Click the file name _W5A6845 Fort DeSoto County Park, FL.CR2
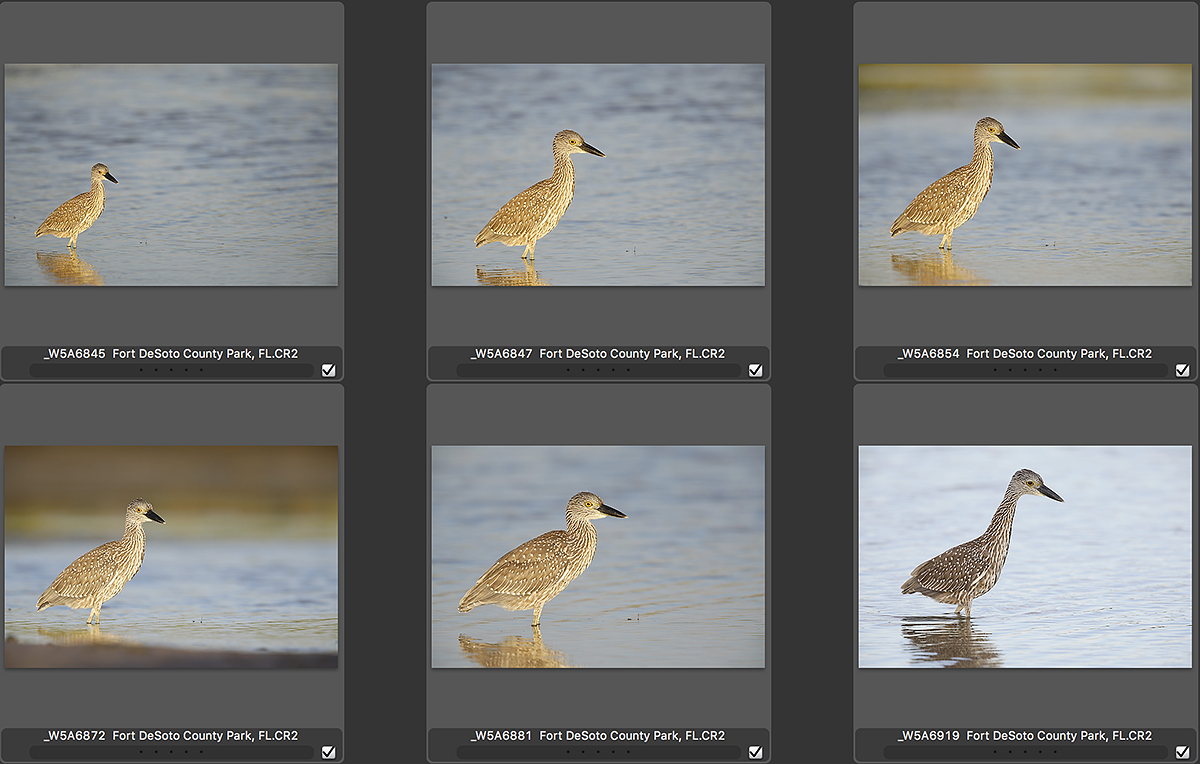Viewport: 1200px width, 764px height. (171, 354)
